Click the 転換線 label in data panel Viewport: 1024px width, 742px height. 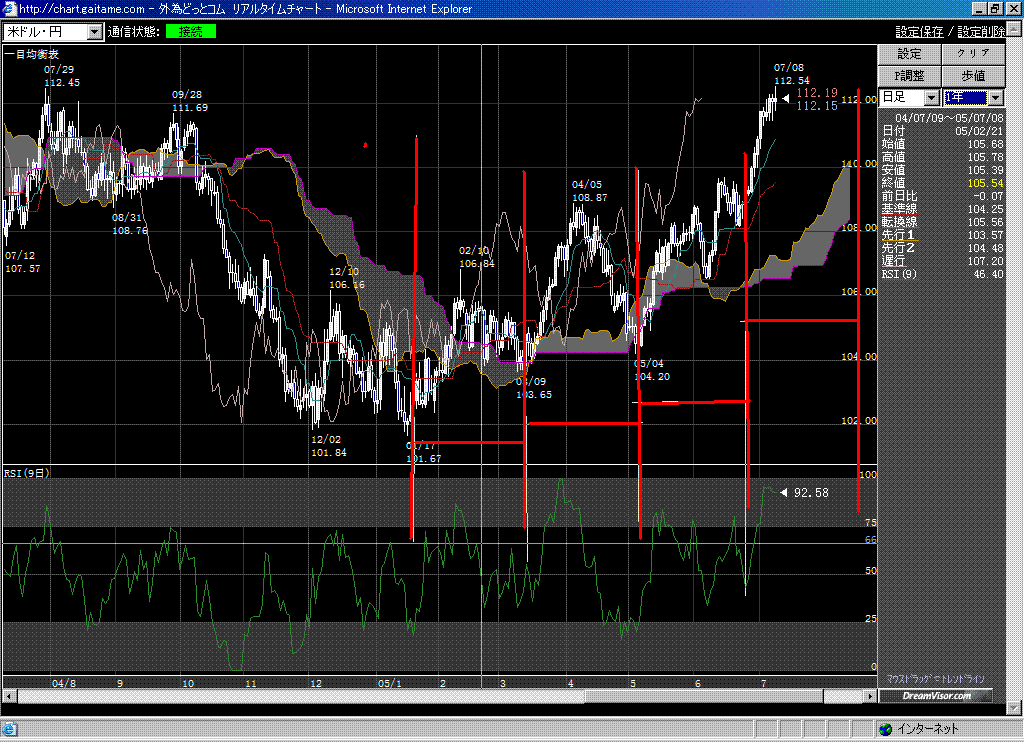tap(899, 222)
